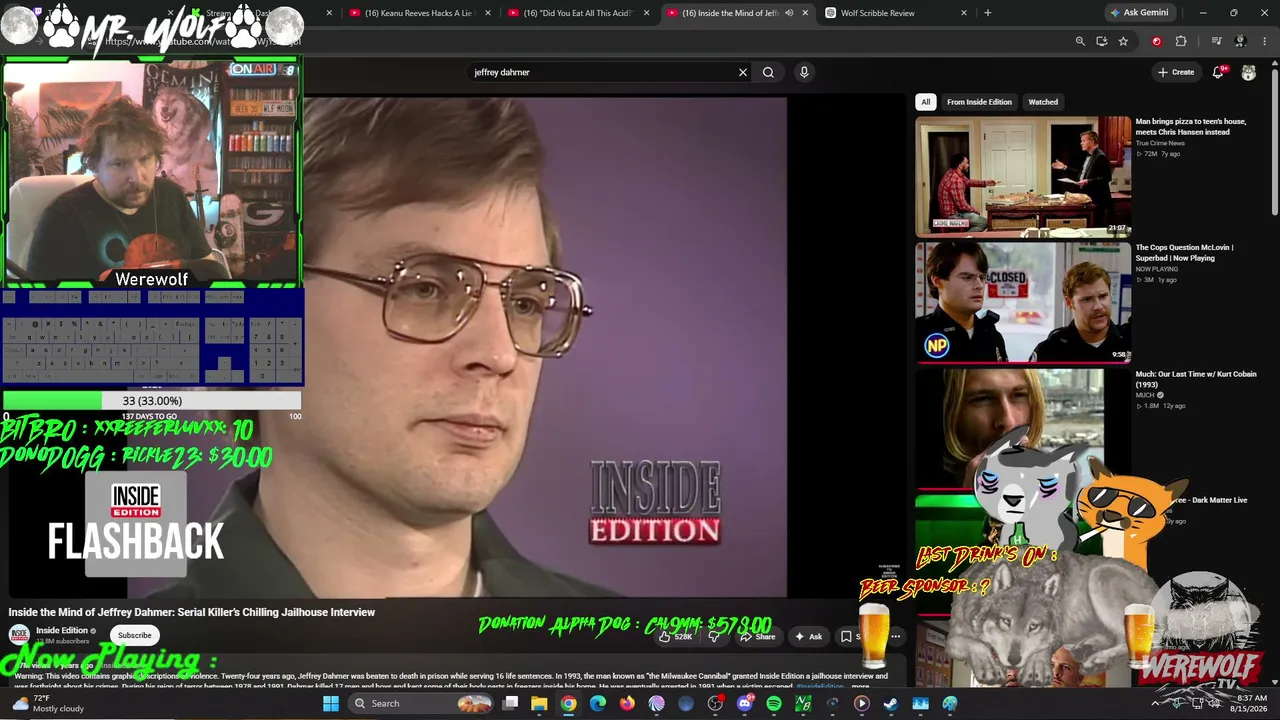
Task: Open Chrome extensions puzzle icon
Action: tap(1181, 41)
